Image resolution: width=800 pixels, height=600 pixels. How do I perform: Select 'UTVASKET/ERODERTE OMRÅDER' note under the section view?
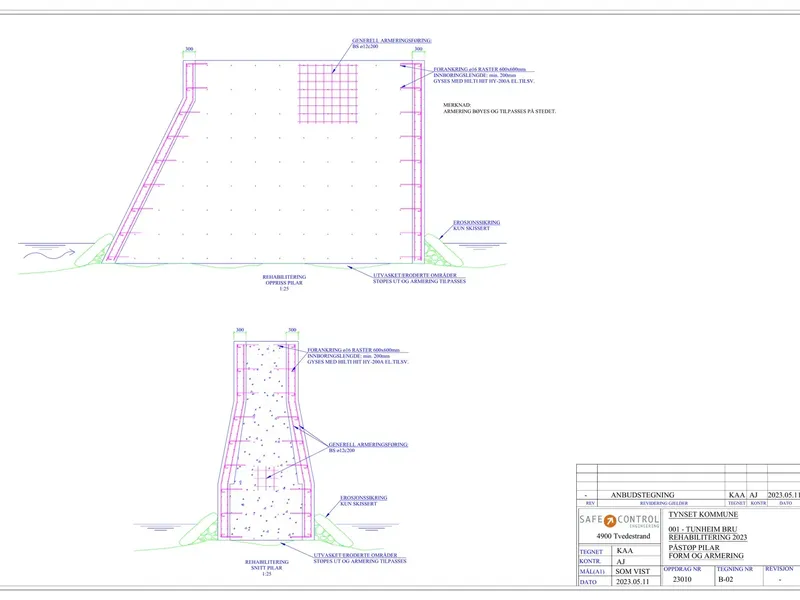click(x=355, y=555)
